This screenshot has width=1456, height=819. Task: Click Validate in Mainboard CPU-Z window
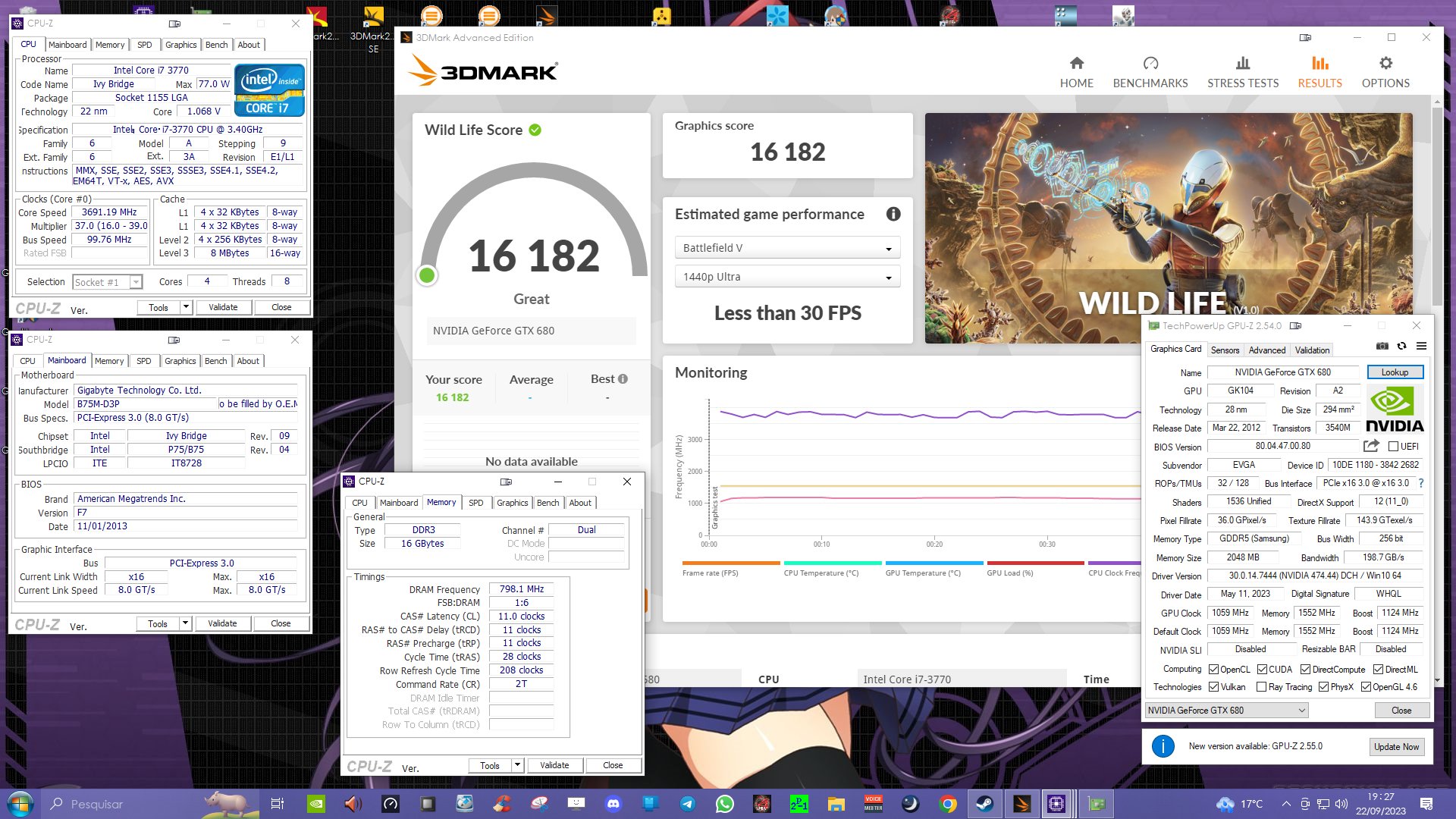click(222, 623)
